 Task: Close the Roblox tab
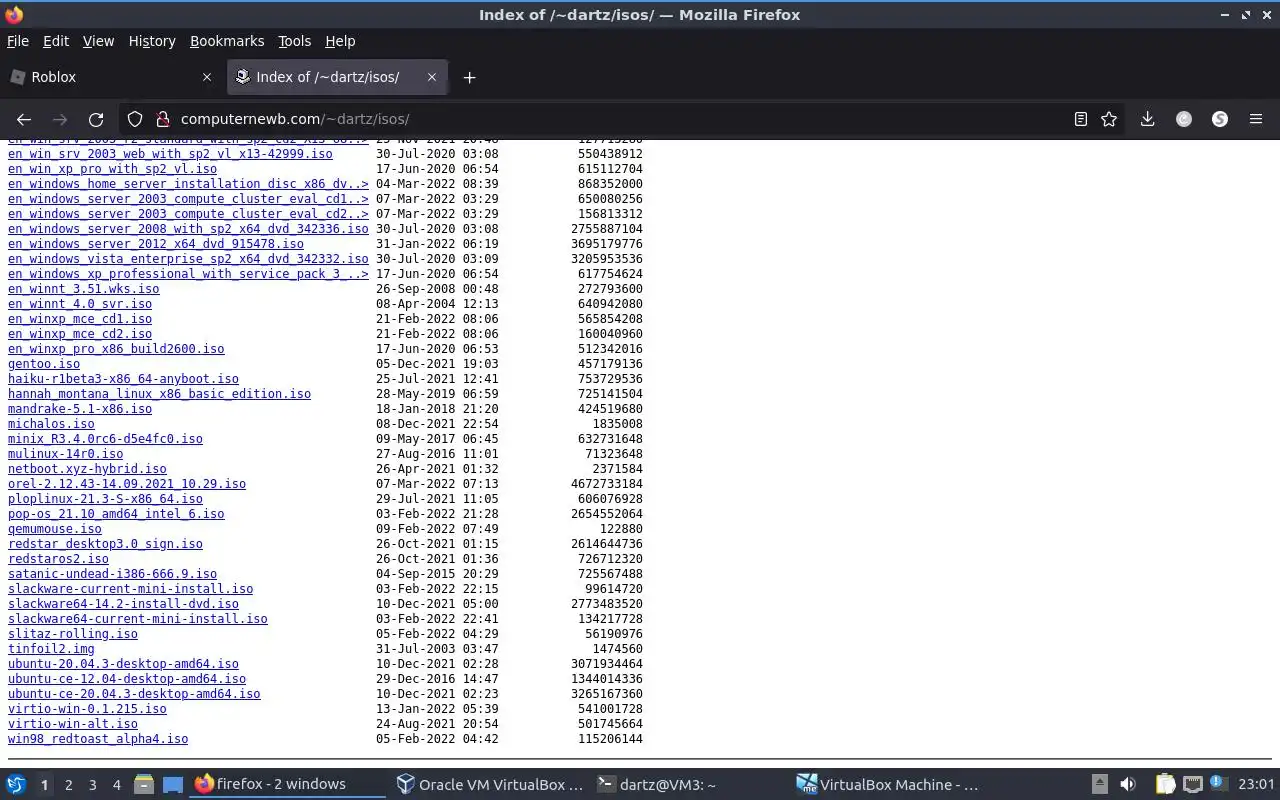207,77
